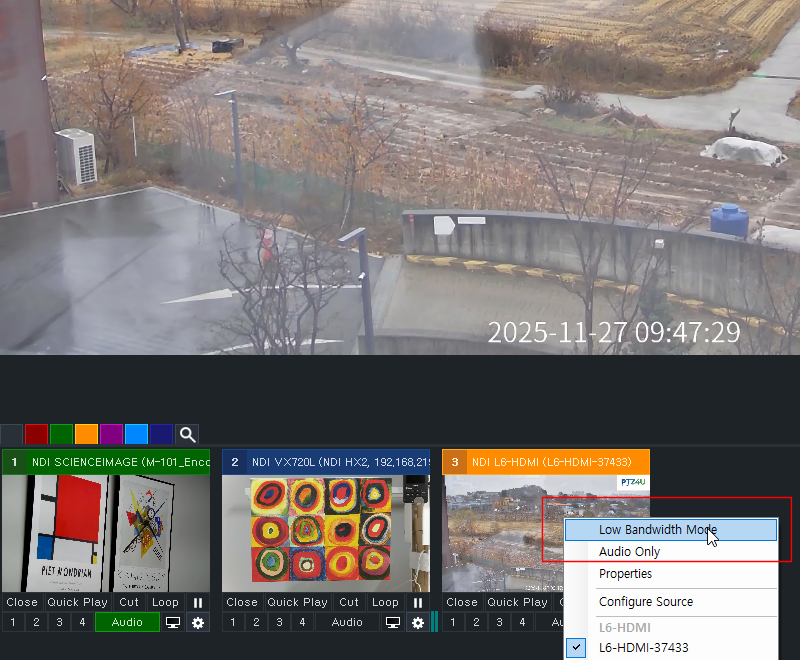Toggle overlay 2 on input 1
The width and height of the screenshot is (800, 660).
[x=36, y=623]
